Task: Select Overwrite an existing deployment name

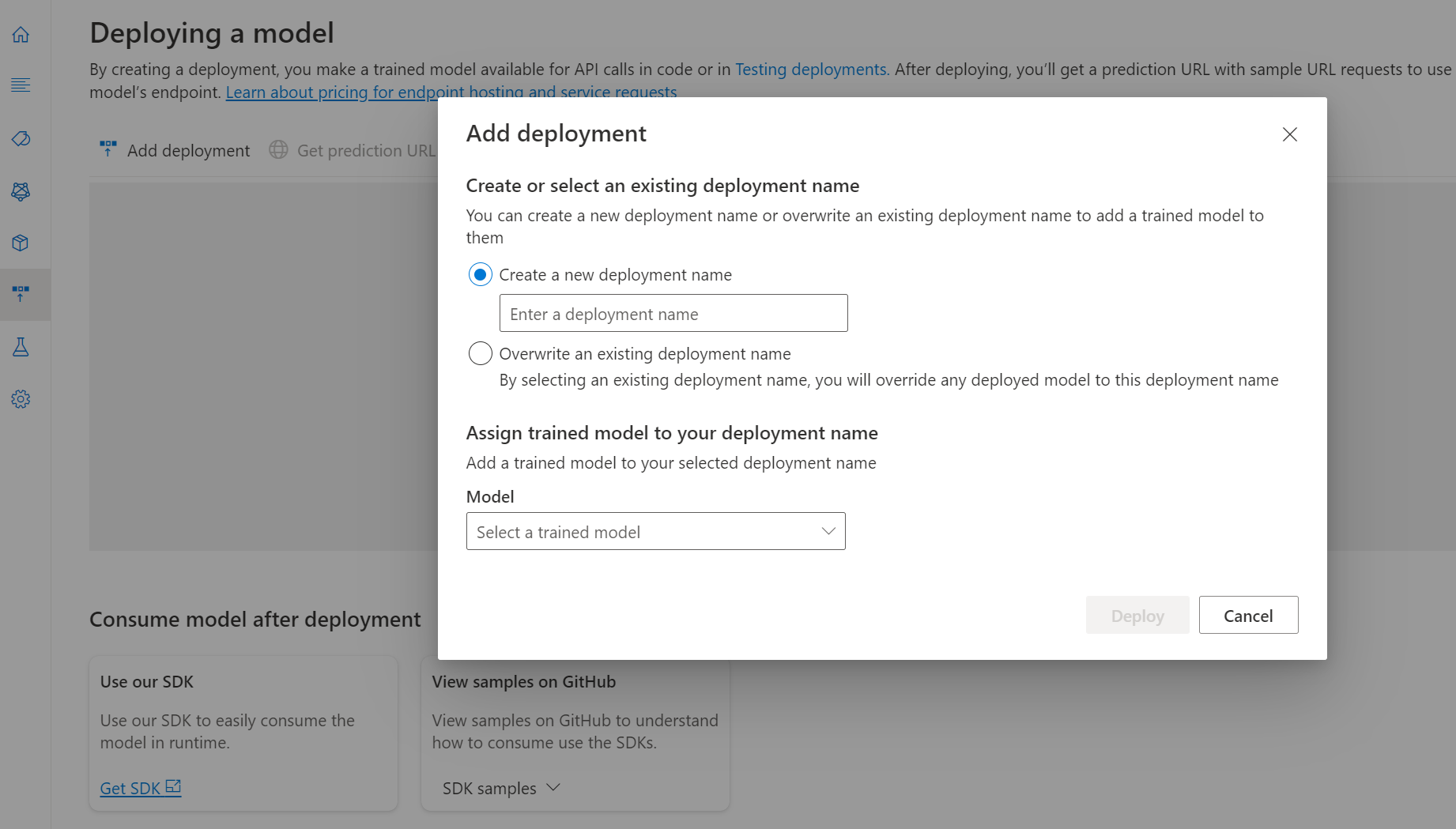Action: click(x=480, y=353)
